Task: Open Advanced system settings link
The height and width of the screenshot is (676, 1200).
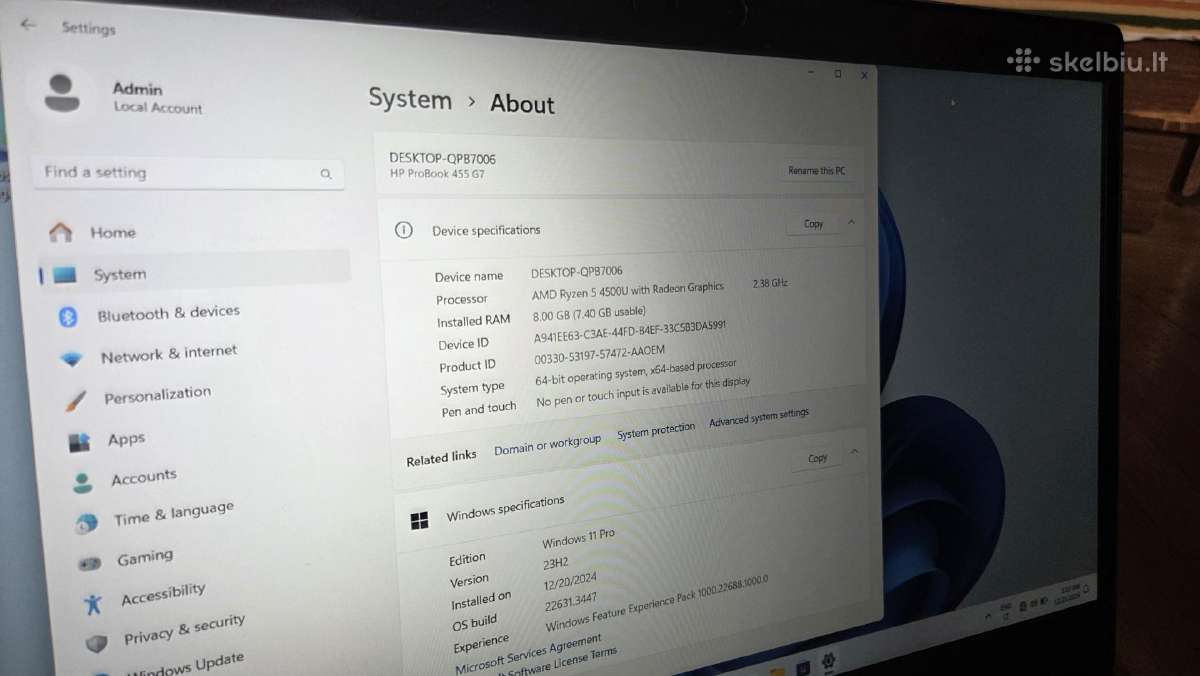Action: pyautogui.click(x=759, y=417)
